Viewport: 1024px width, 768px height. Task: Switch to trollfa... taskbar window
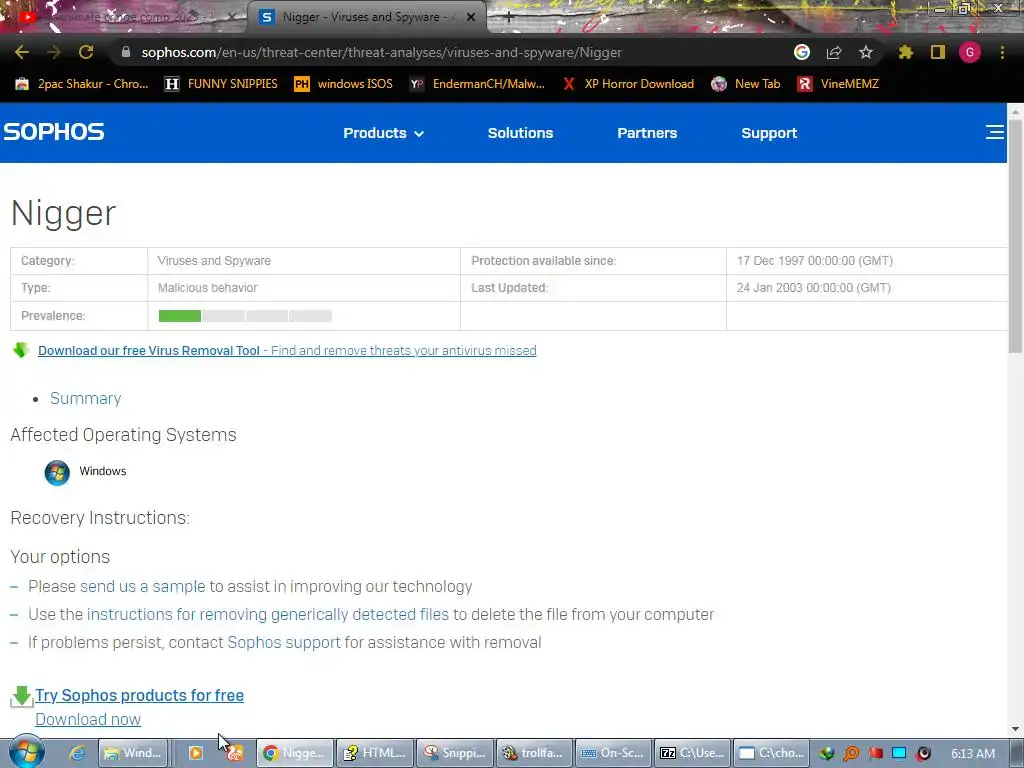click(x=534, y=753)
